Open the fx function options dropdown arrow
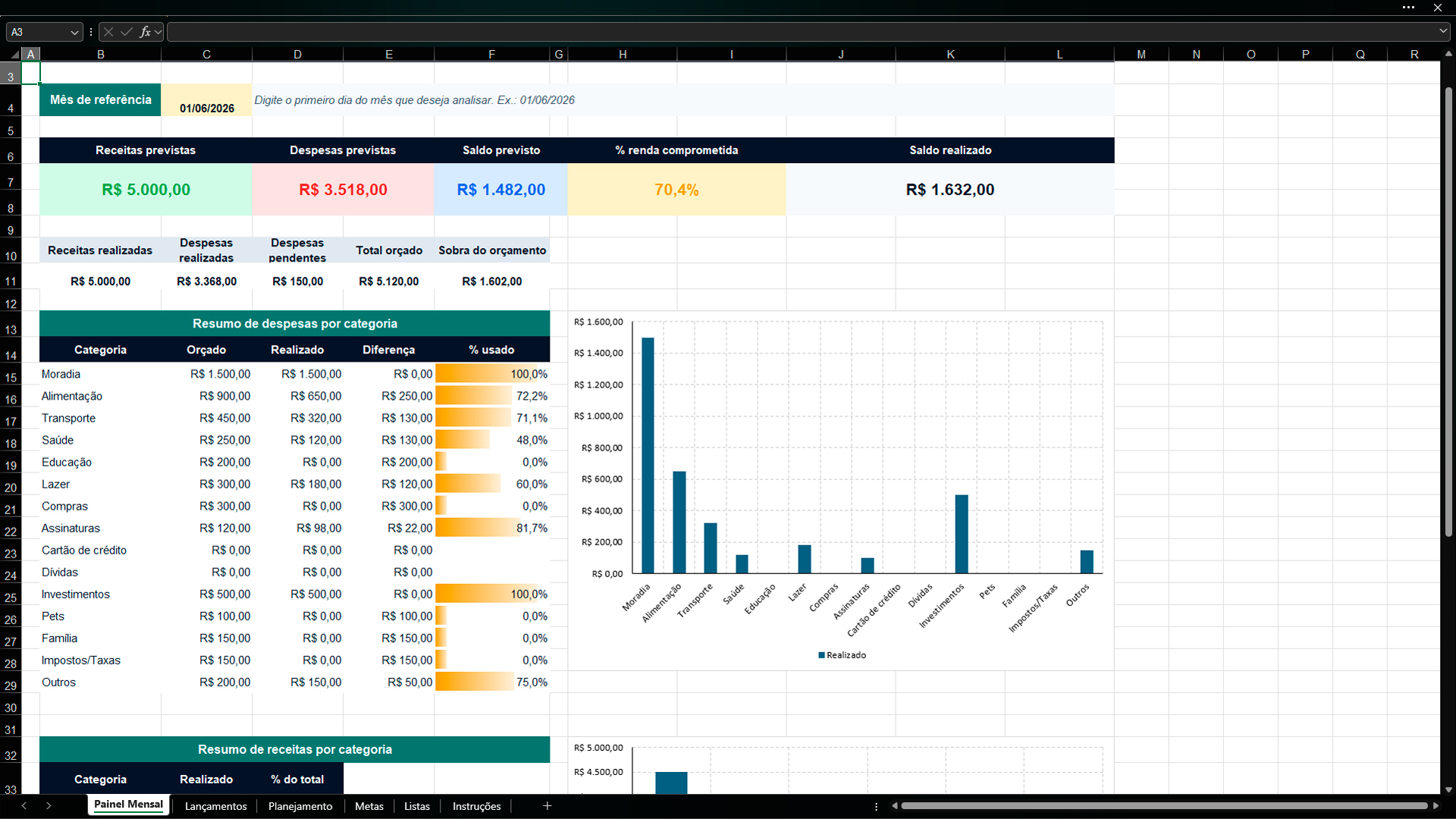The width and height of the screenshot is (1456, 819). click(158, 33)
